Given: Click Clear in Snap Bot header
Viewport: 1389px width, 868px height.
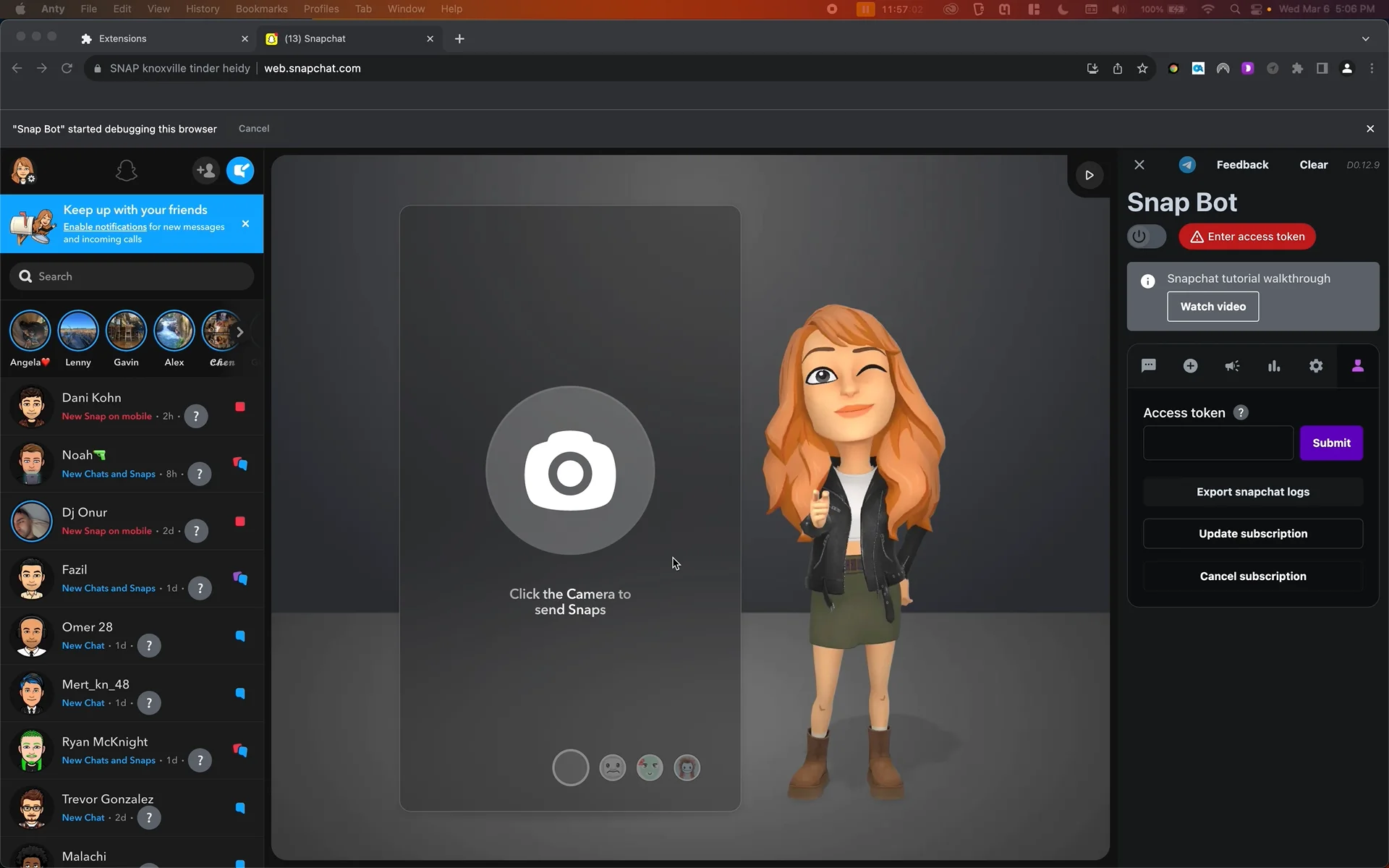Looking at the screenshot, I should tap(1313, 165).
